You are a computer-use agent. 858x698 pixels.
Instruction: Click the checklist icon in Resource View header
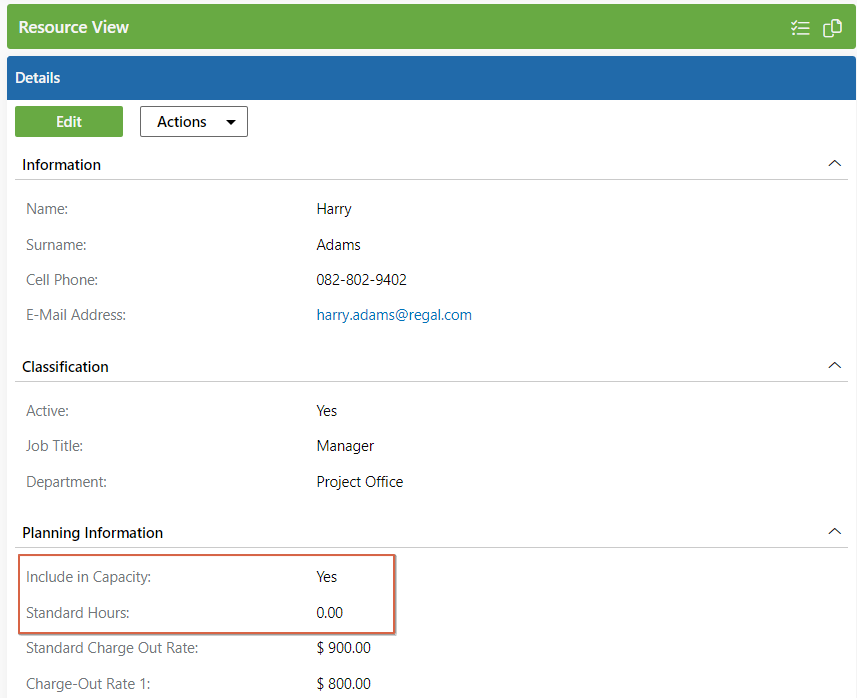[800, 27]
